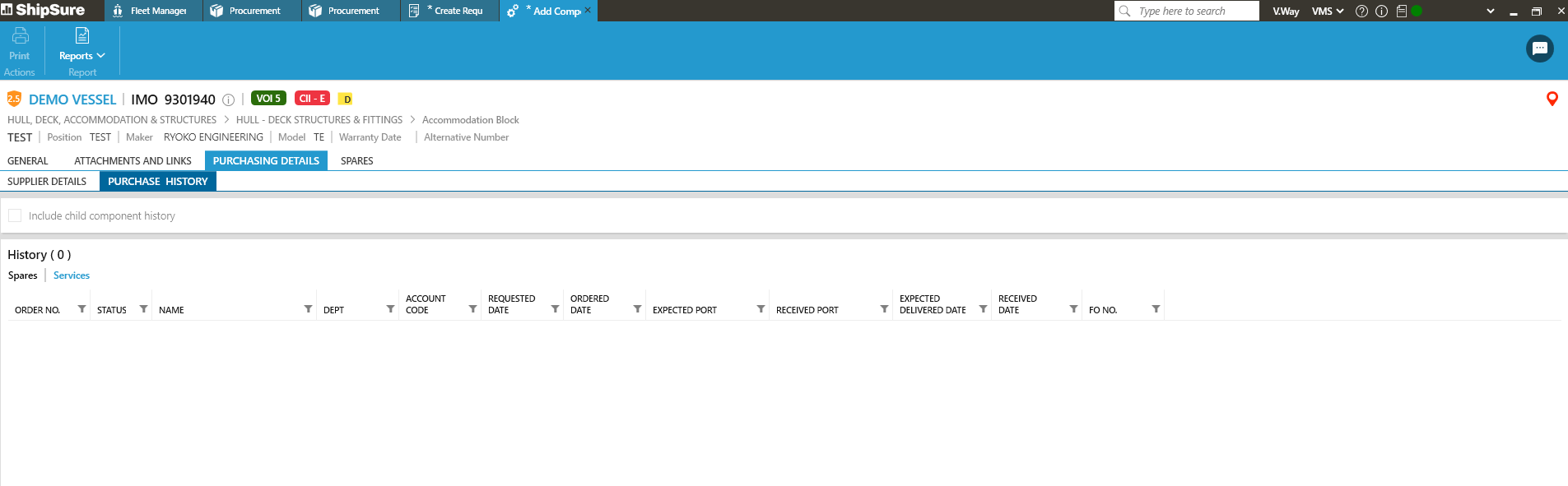Switch to the ATTACHMENTS AND LINKS tab
The height and width of the screenshot is (486, 1568).
tap(133, 161)
